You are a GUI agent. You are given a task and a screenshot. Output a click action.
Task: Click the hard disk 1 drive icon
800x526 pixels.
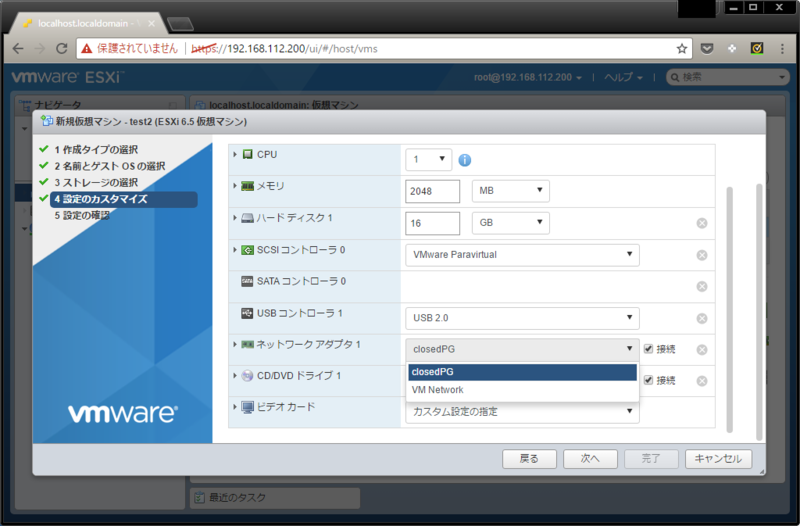247,218
